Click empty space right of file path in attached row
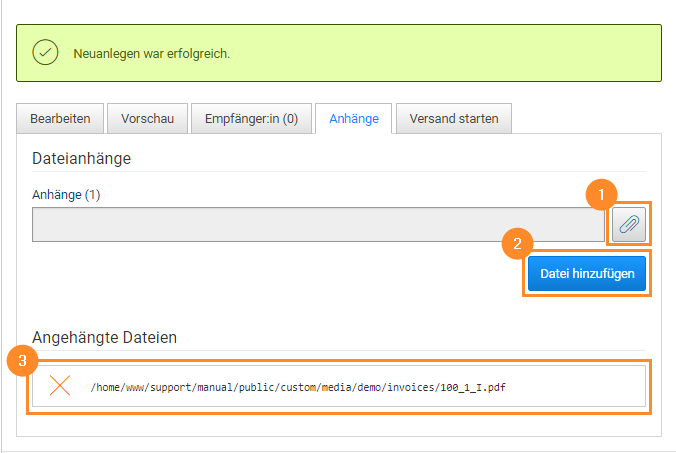 [x=590, y=386]
